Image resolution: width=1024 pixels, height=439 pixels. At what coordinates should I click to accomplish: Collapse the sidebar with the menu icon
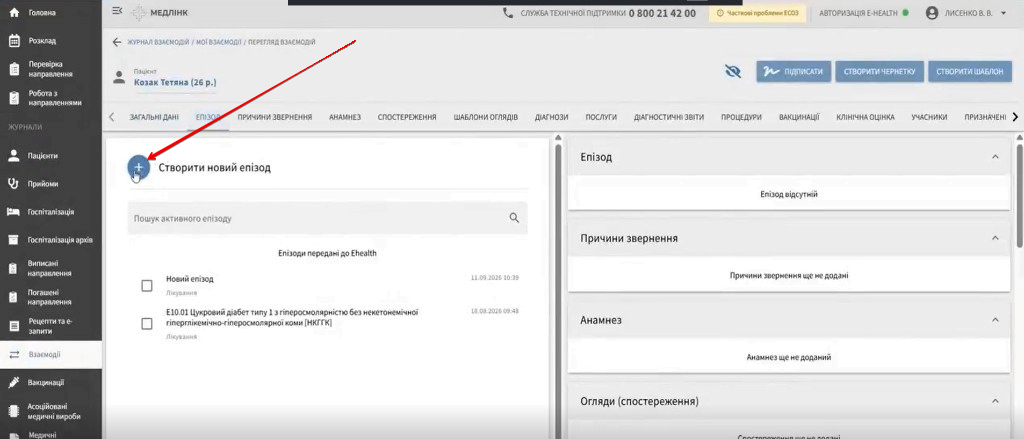(116, 11)
